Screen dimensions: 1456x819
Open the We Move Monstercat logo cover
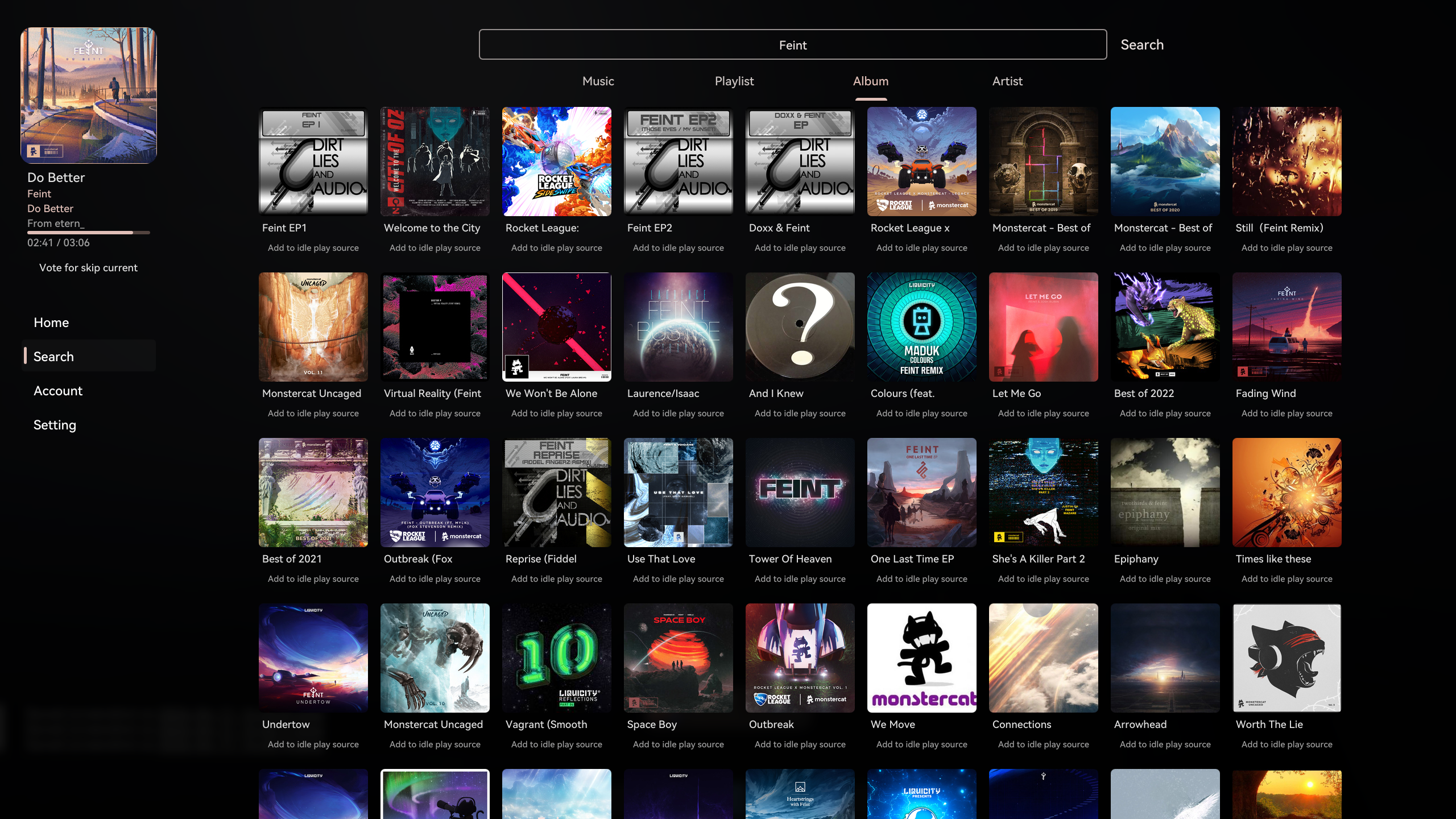pyautogui.click(x=922, y=658)
